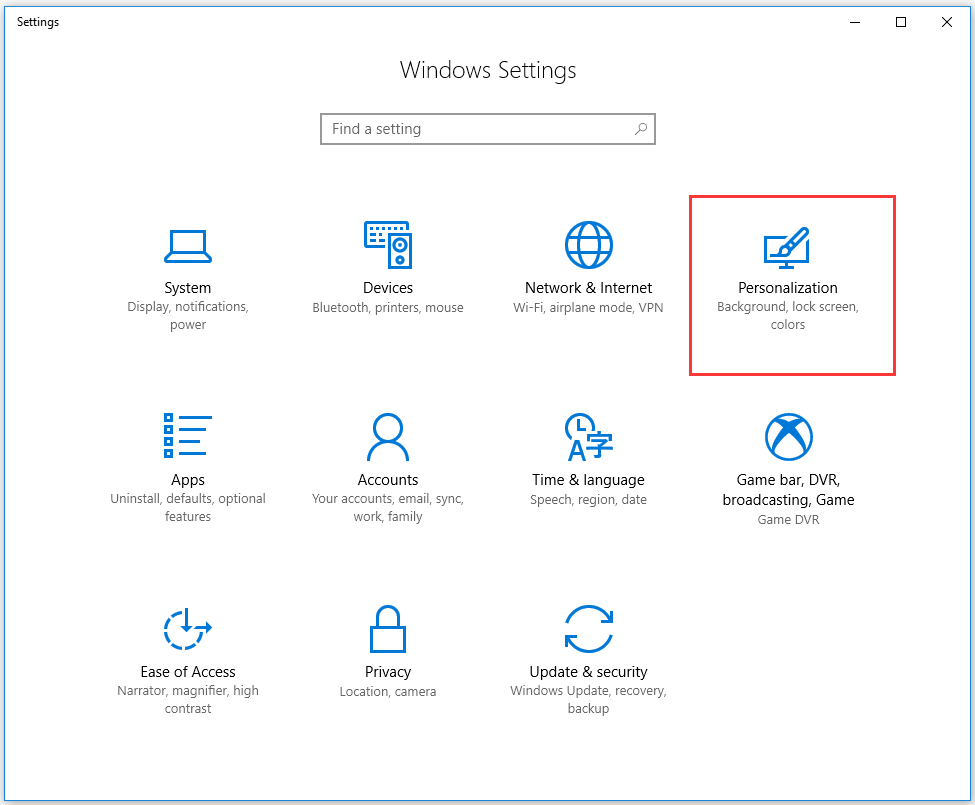Click the Personalization label
The image size is (975, 805).
[788, 288]
